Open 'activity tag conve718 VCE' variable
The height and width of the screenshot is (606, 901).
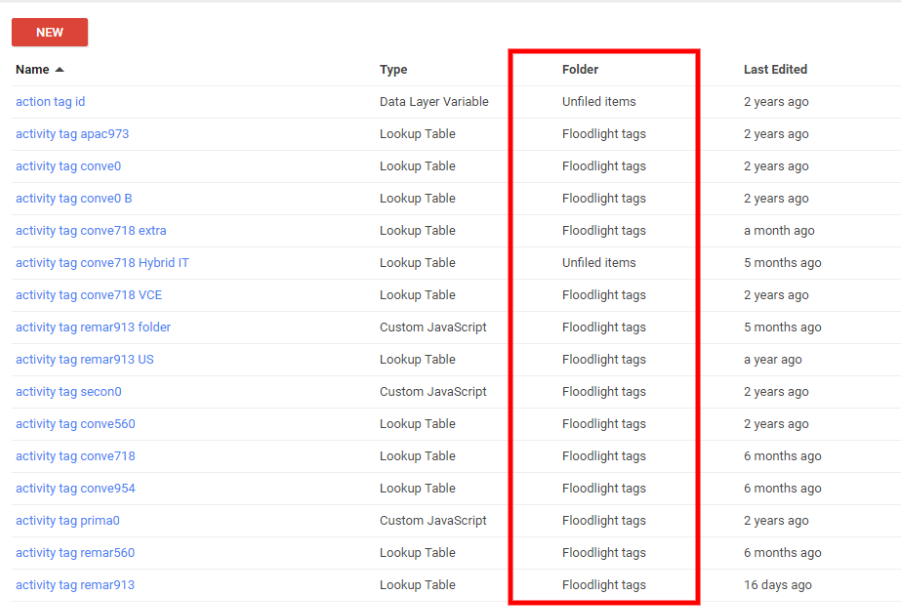[88, 295]
